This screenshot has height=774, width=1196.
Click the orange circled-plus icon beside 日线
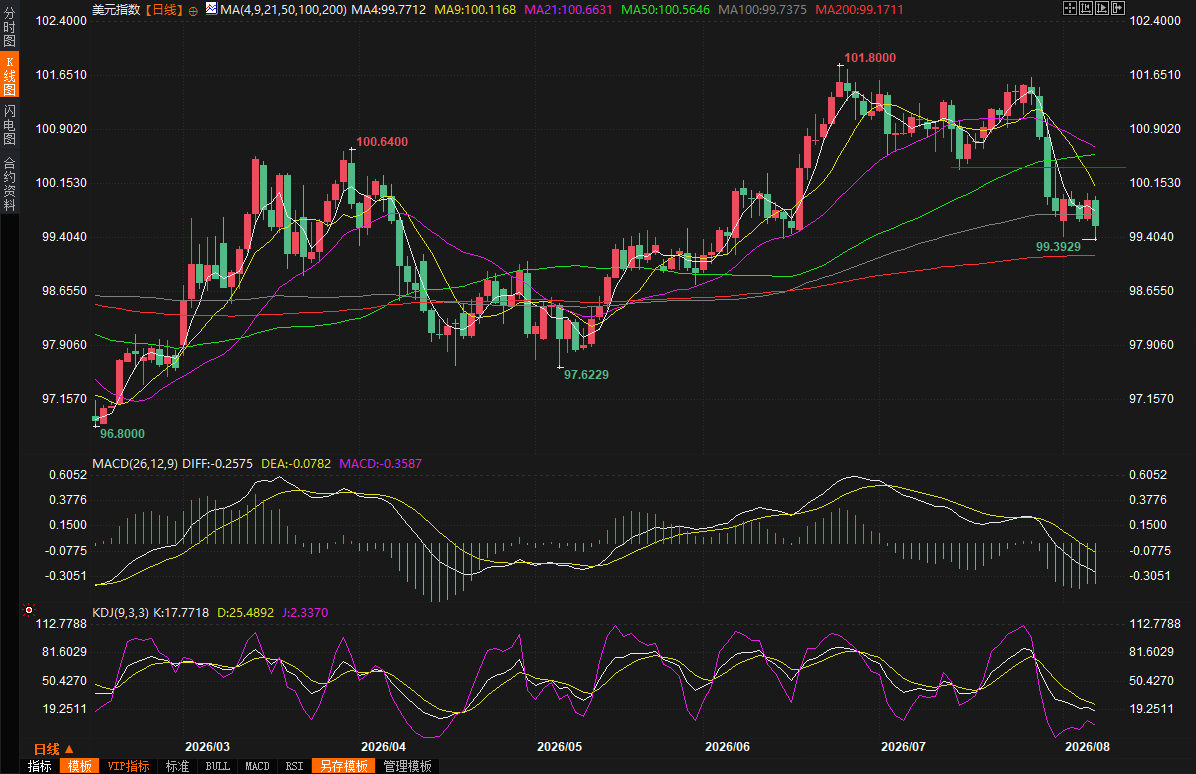click(x=193, y=11)
